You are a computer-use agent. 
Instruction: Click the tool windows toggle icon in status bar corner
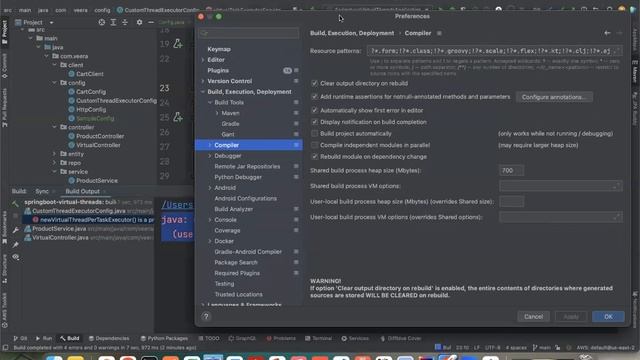coord(5,348)
